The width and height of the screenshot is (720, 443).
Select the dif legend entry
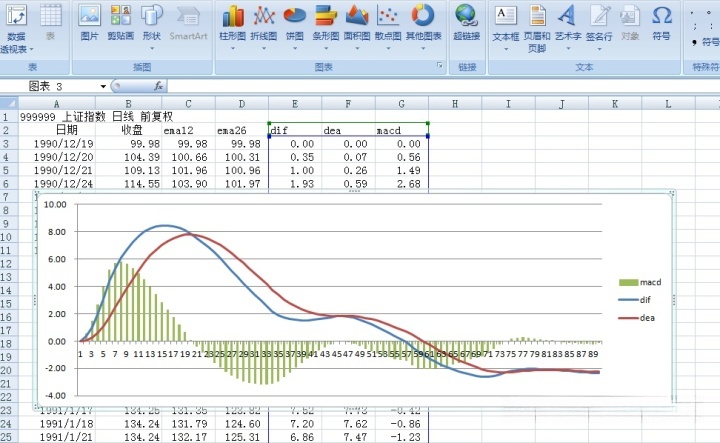tap(634, 300)
